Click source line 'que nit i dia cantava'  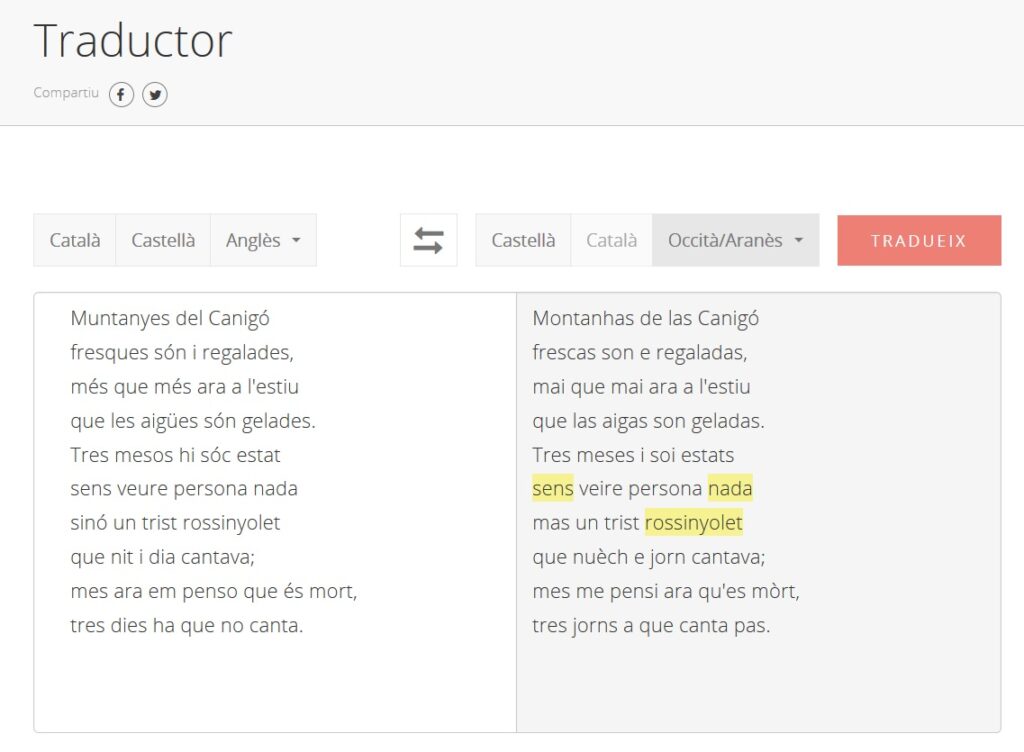coord(170,557)
